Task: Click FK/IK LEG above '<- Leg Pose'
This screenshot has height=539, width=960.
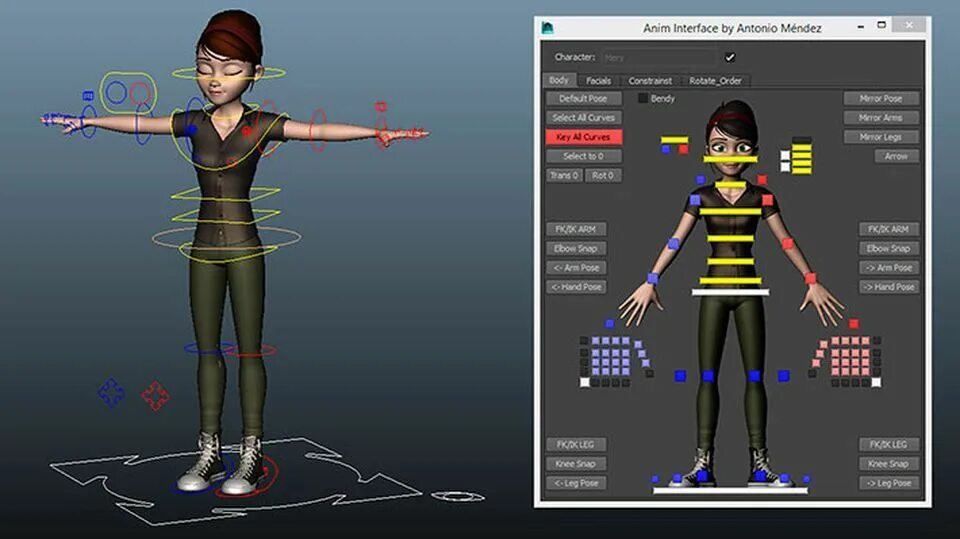Action: [x=576, y=444]
